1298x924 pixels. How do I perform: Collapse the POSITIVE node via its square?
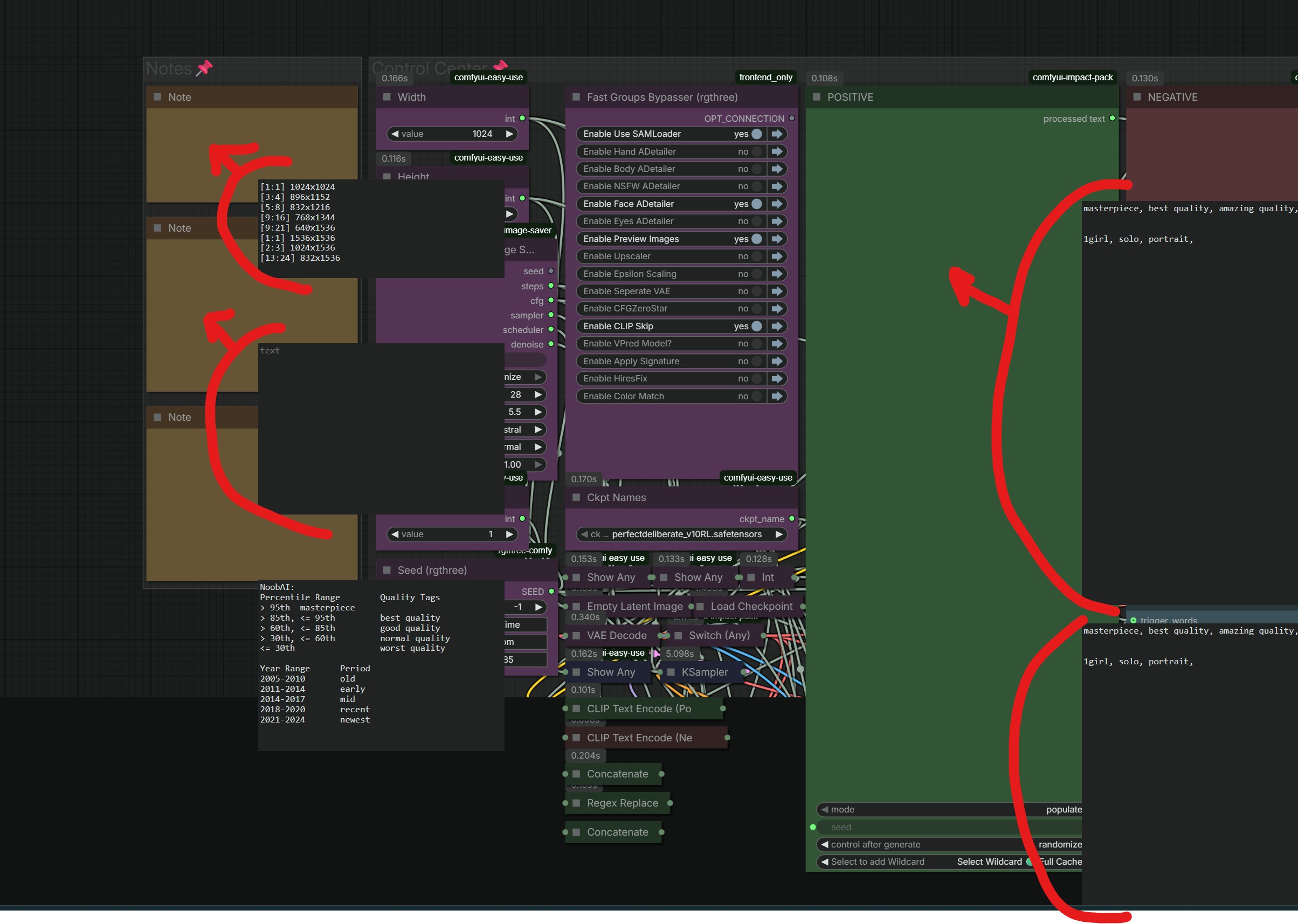[817, 98]
